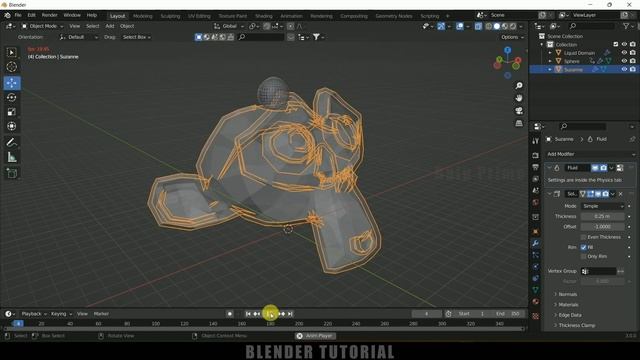The width and height of the screenshot is (640, 360).
Task: Click the viewport zoom magnifier icon
Action: pyautogui.click(x=519, y=86)
